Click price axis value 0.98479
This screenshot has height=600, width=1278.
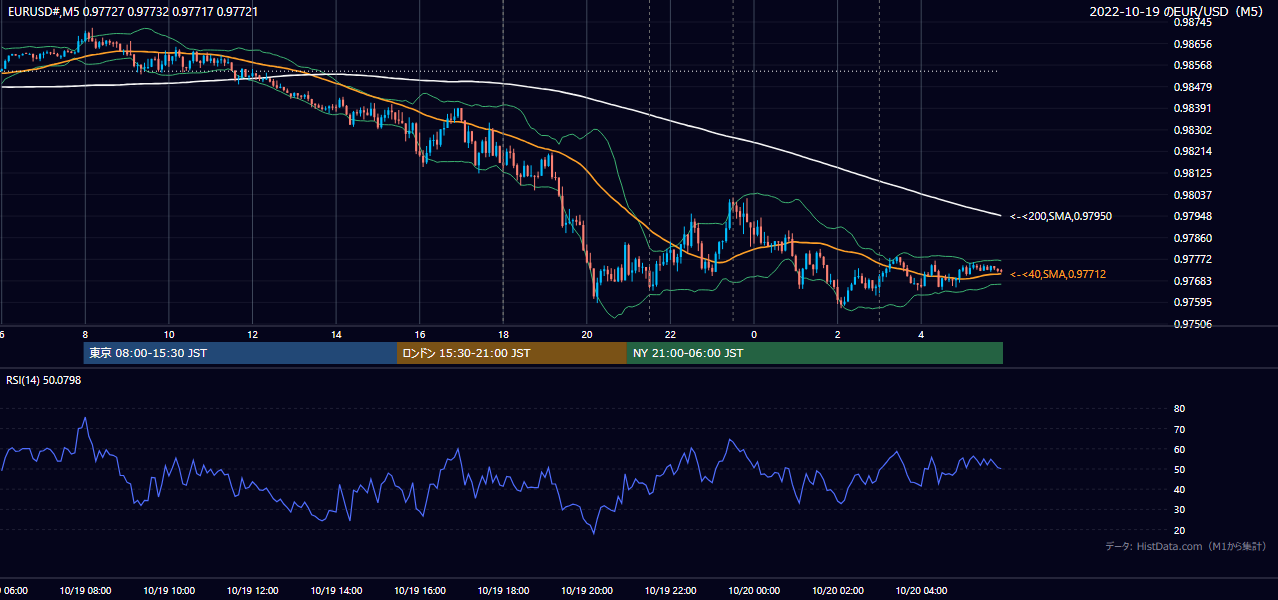click(x=1192, y=87)
